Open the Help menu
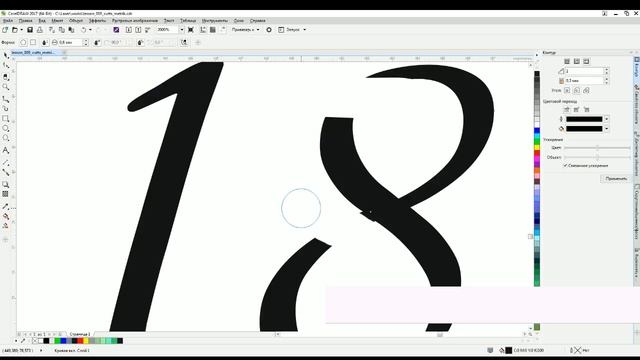The width and height of the screenshot is (640, 360). pyautogui.click(x=258, y=20)
